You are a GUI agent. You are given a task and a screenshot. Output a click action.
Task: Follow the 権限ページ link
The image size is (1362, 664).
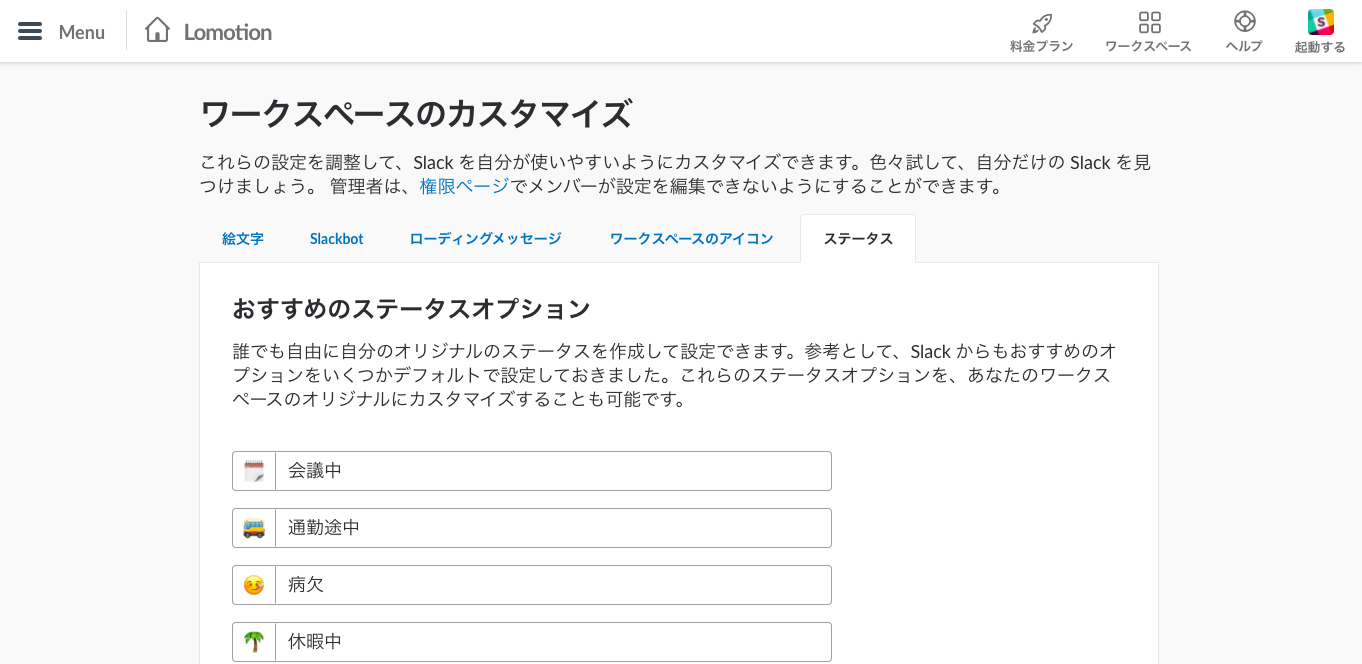pos(464,186)
